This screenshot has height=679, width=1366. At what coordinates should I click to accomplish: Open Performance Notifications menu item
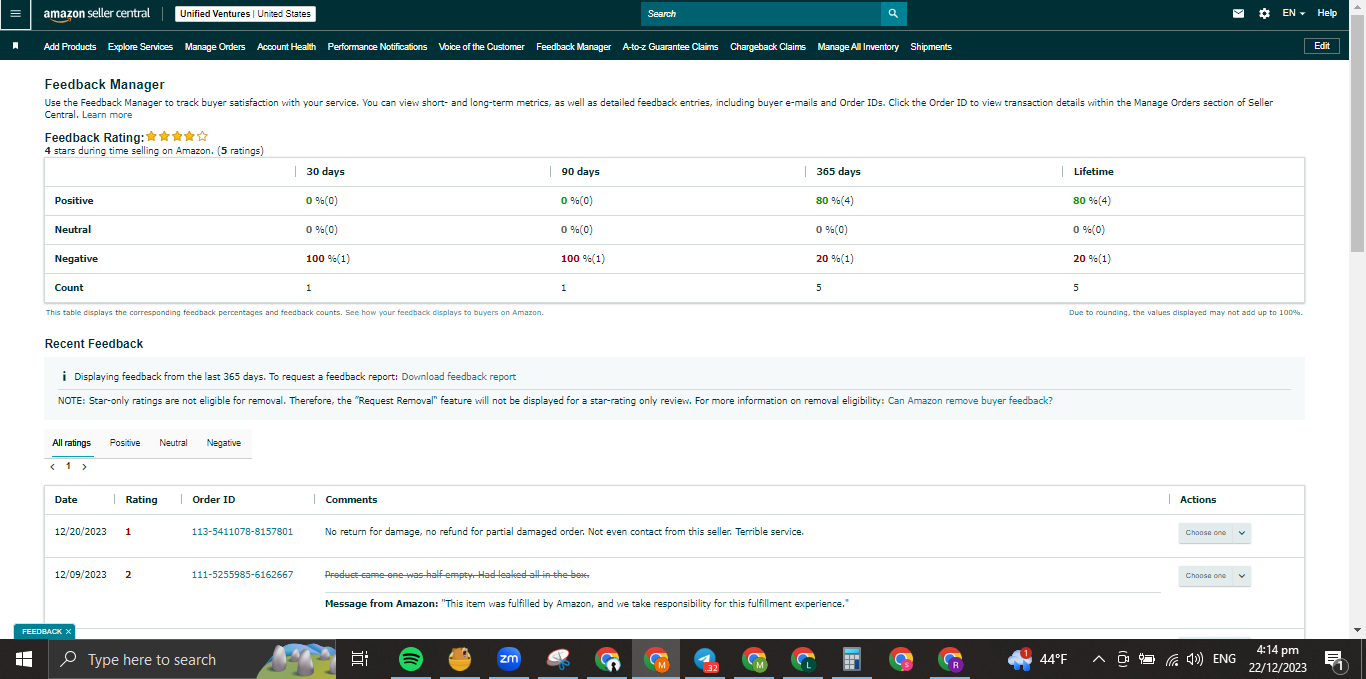click(377, 47)
